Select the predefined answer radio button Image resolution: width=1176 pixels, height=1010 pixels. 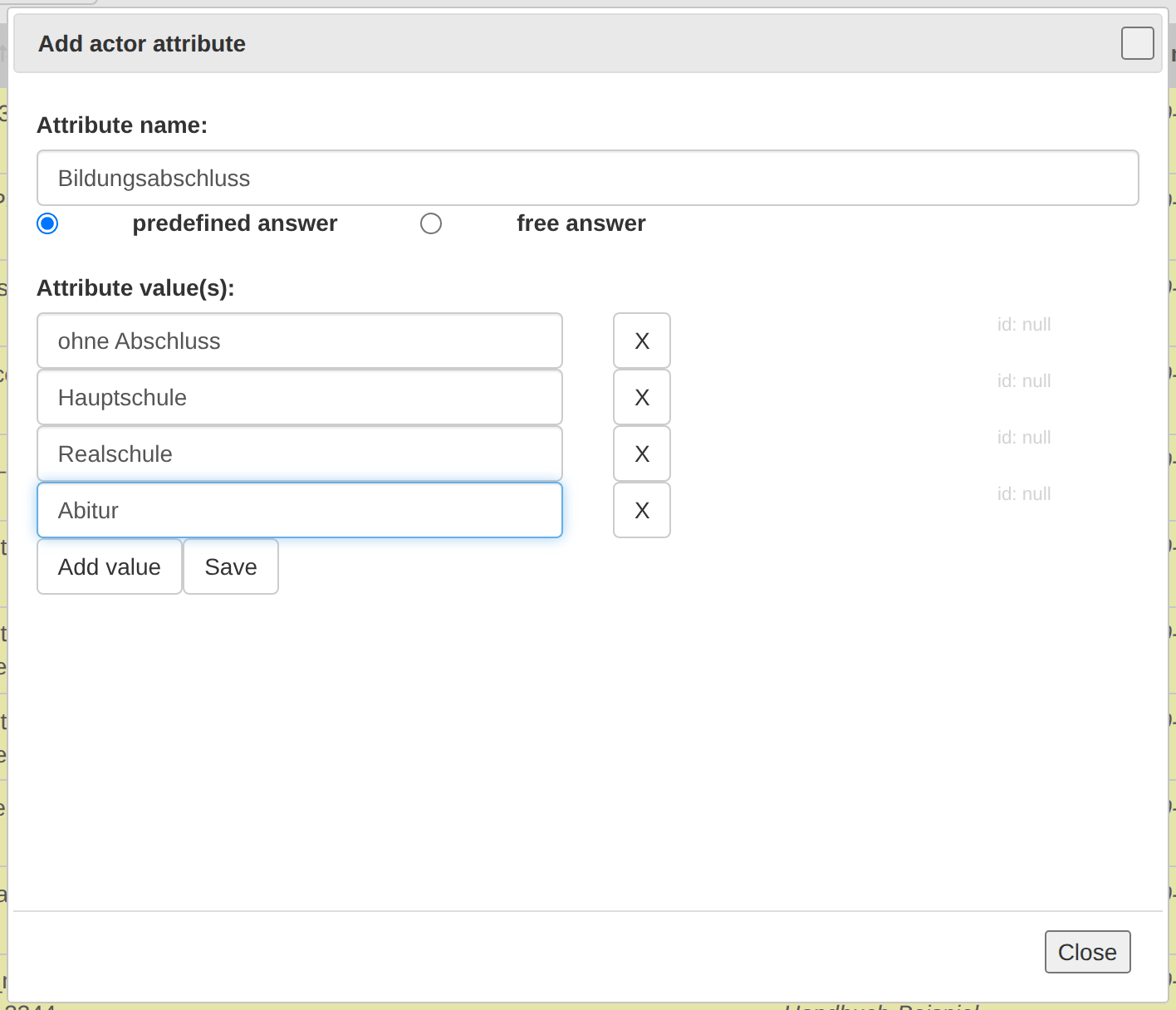point(47,223)
